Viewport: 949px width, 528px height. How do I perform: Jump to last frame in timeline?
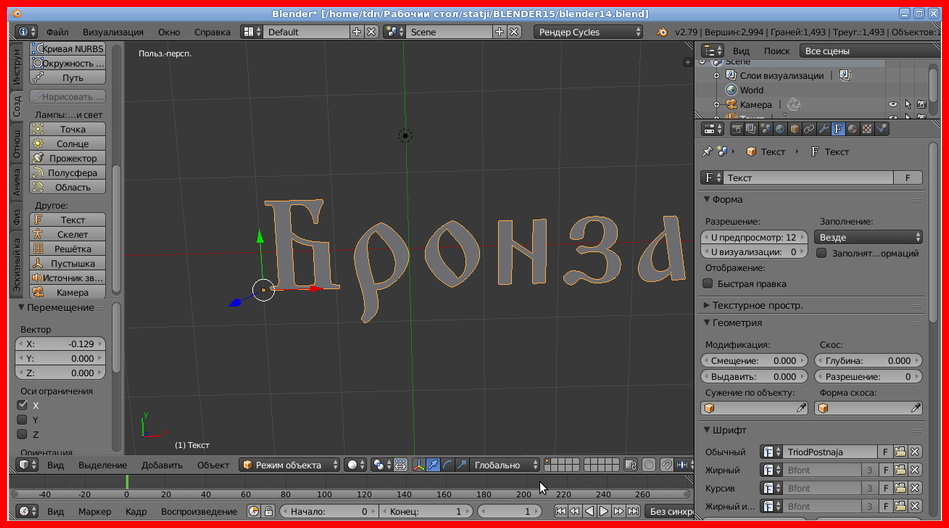633,511
